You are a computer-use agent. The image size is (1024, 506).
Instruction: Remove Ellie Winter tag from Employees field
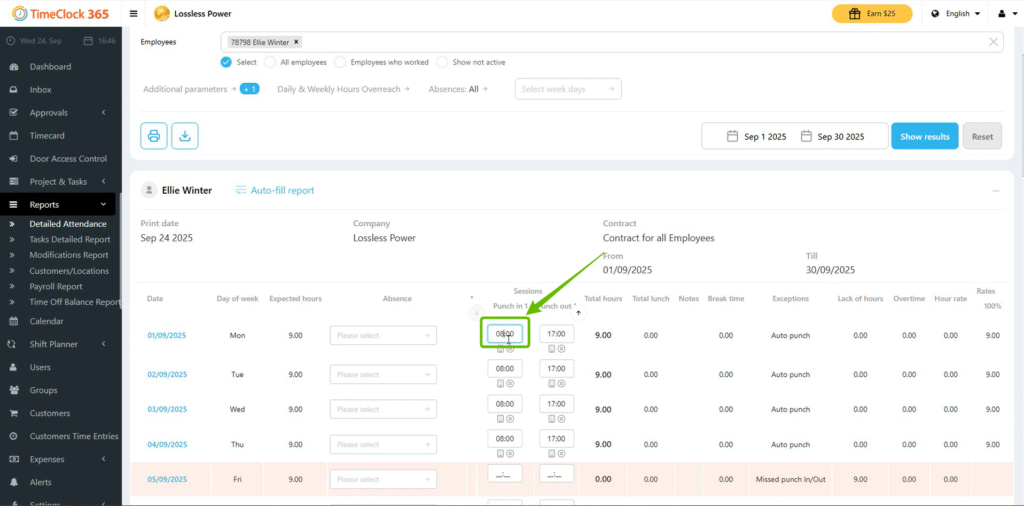click(296, 42)
